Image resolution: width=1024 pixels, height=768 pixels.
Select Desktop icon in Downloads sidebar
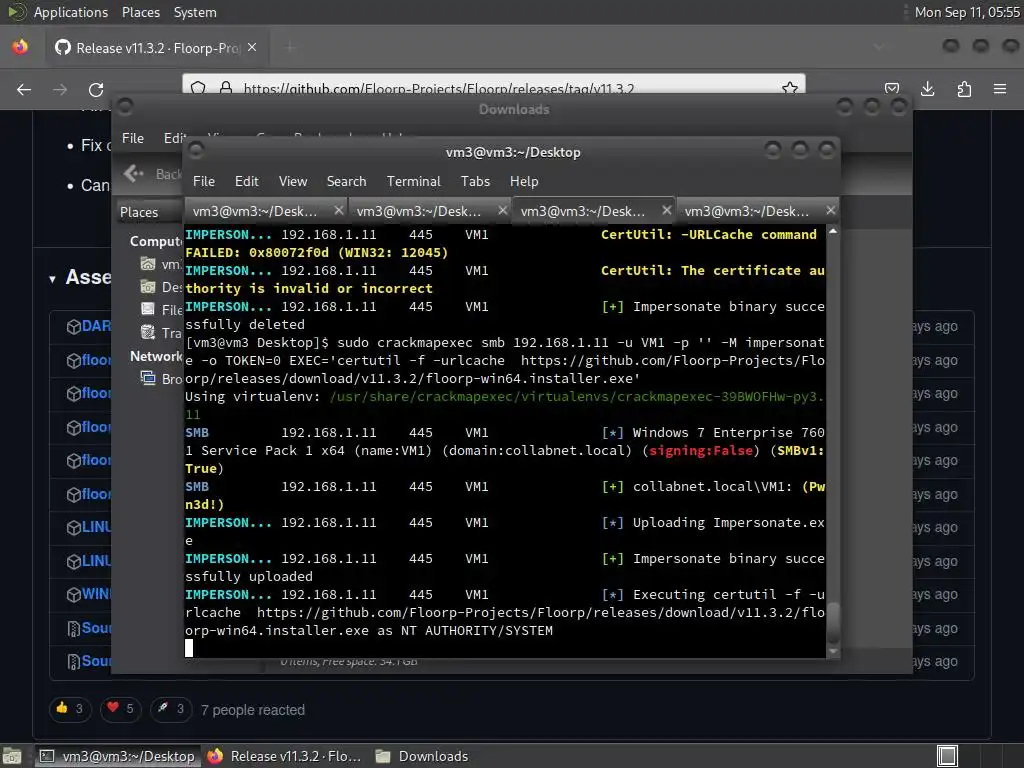148,287
